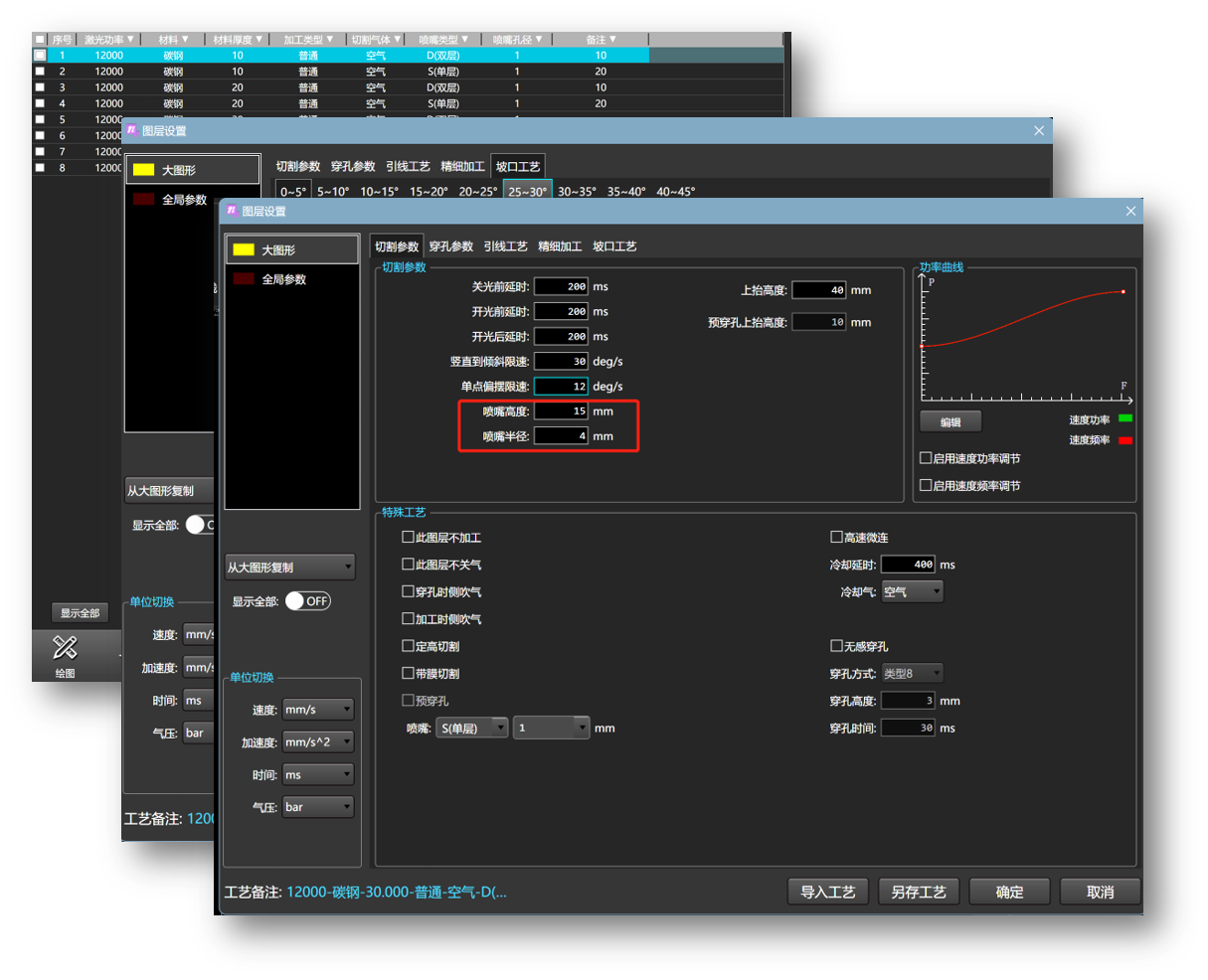The height and width of the screenshot is (980, 1208).
Task: Click the 导入工艺 button
Action: [x=827, y=892]
